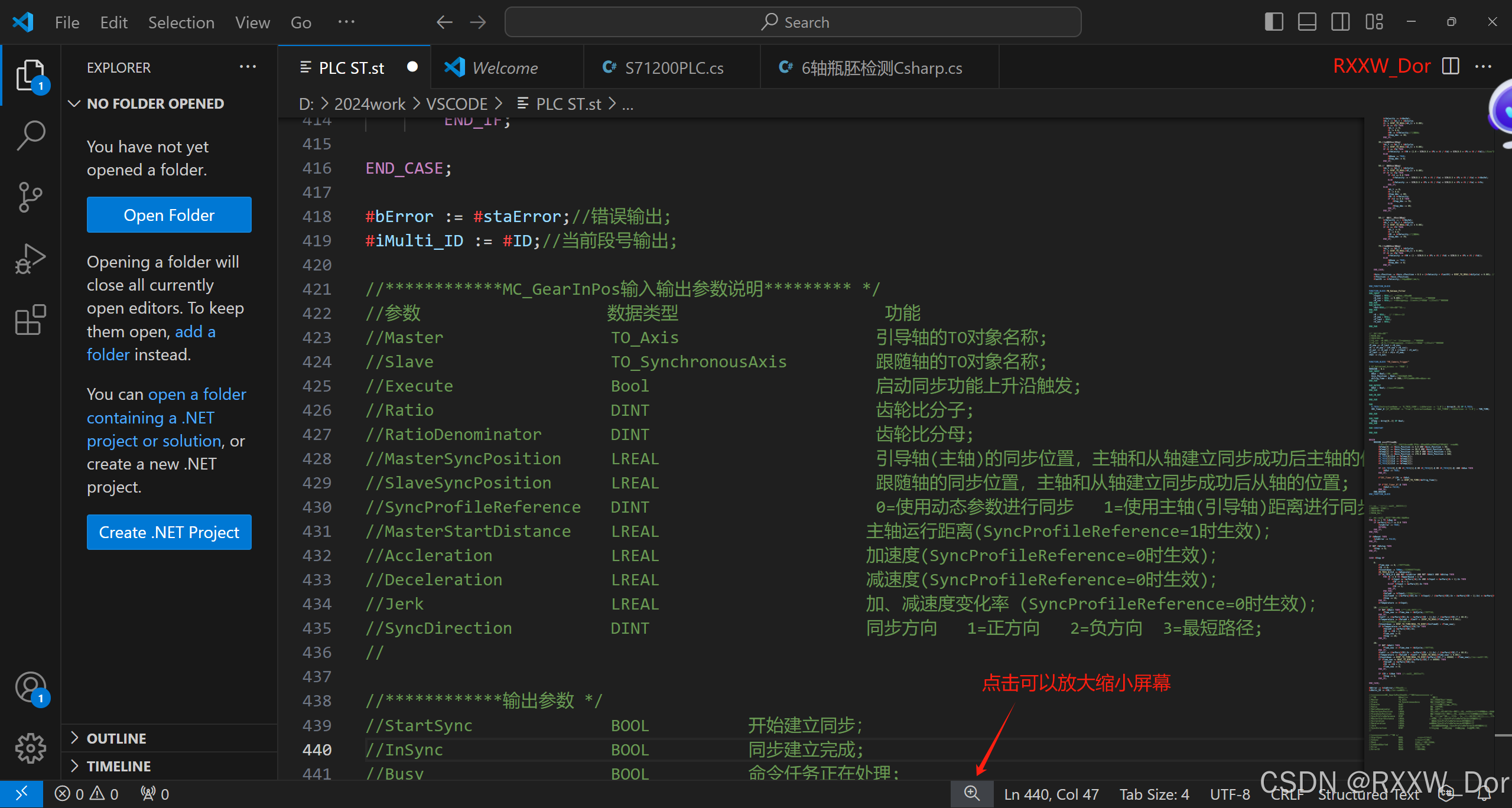Open the Search view in activity bar
The width and height of the screenshot is (1512, 808).
coord(31,135)
